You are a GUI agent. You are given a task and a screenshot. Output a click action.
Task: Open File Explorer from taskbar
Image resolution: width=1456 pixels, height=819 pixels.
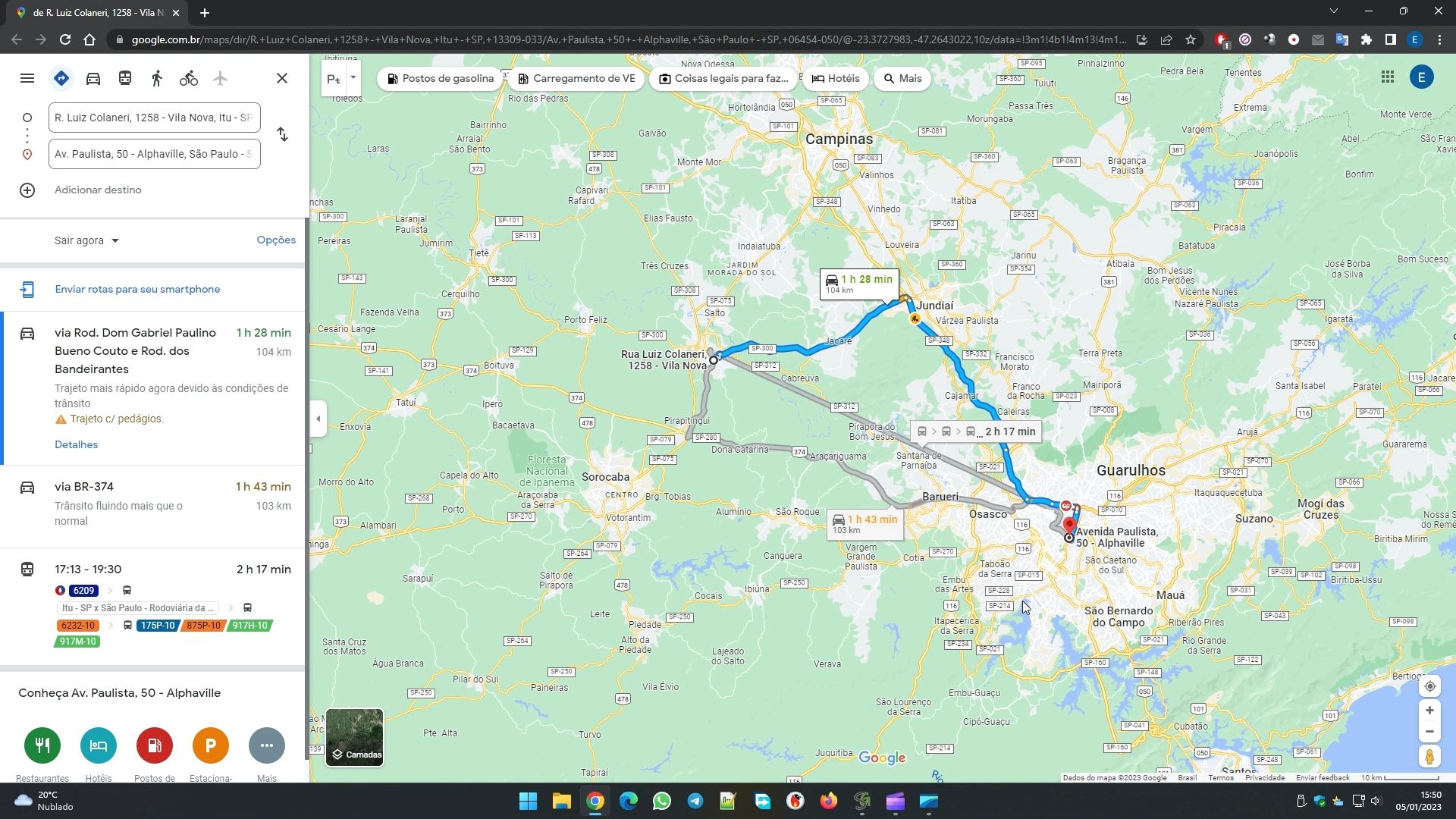pos(561,801)
